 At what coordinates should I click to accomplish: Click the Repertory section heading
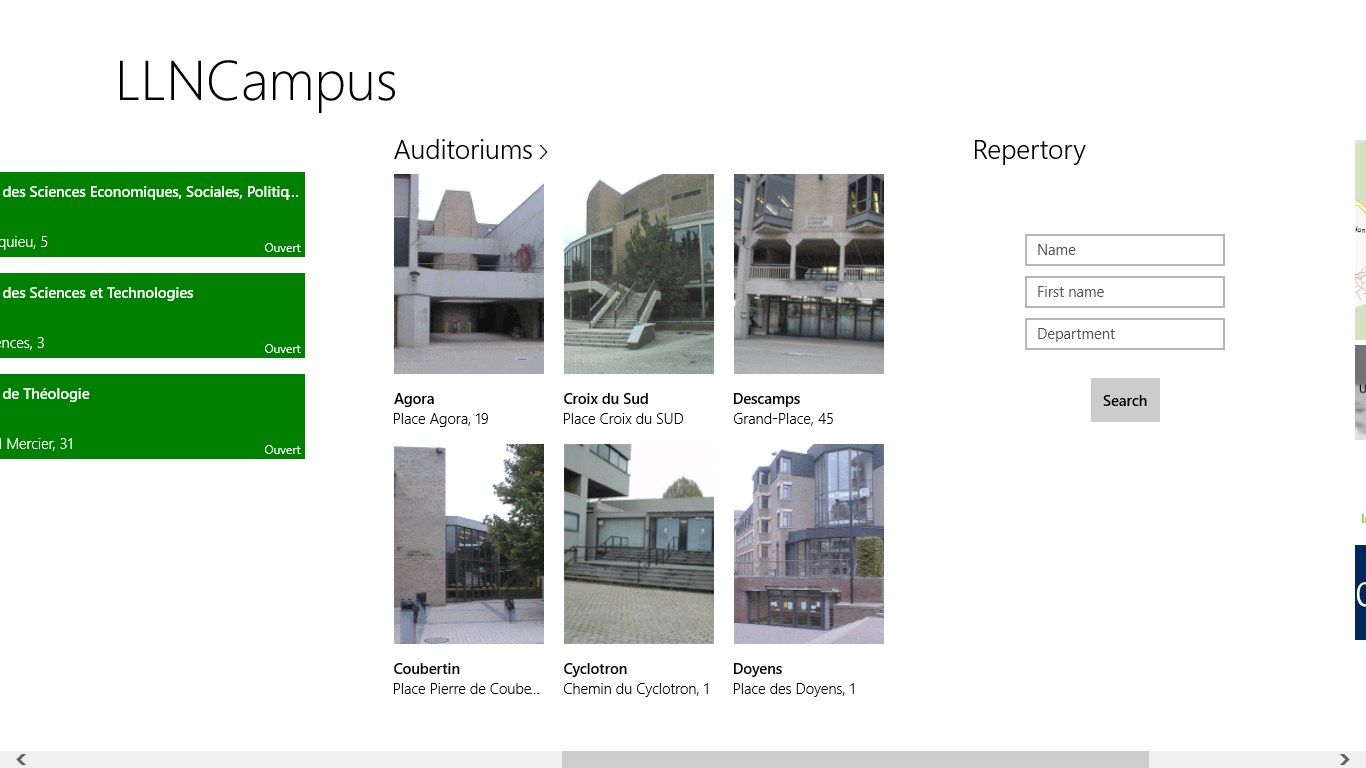[x=1029, y=150]
